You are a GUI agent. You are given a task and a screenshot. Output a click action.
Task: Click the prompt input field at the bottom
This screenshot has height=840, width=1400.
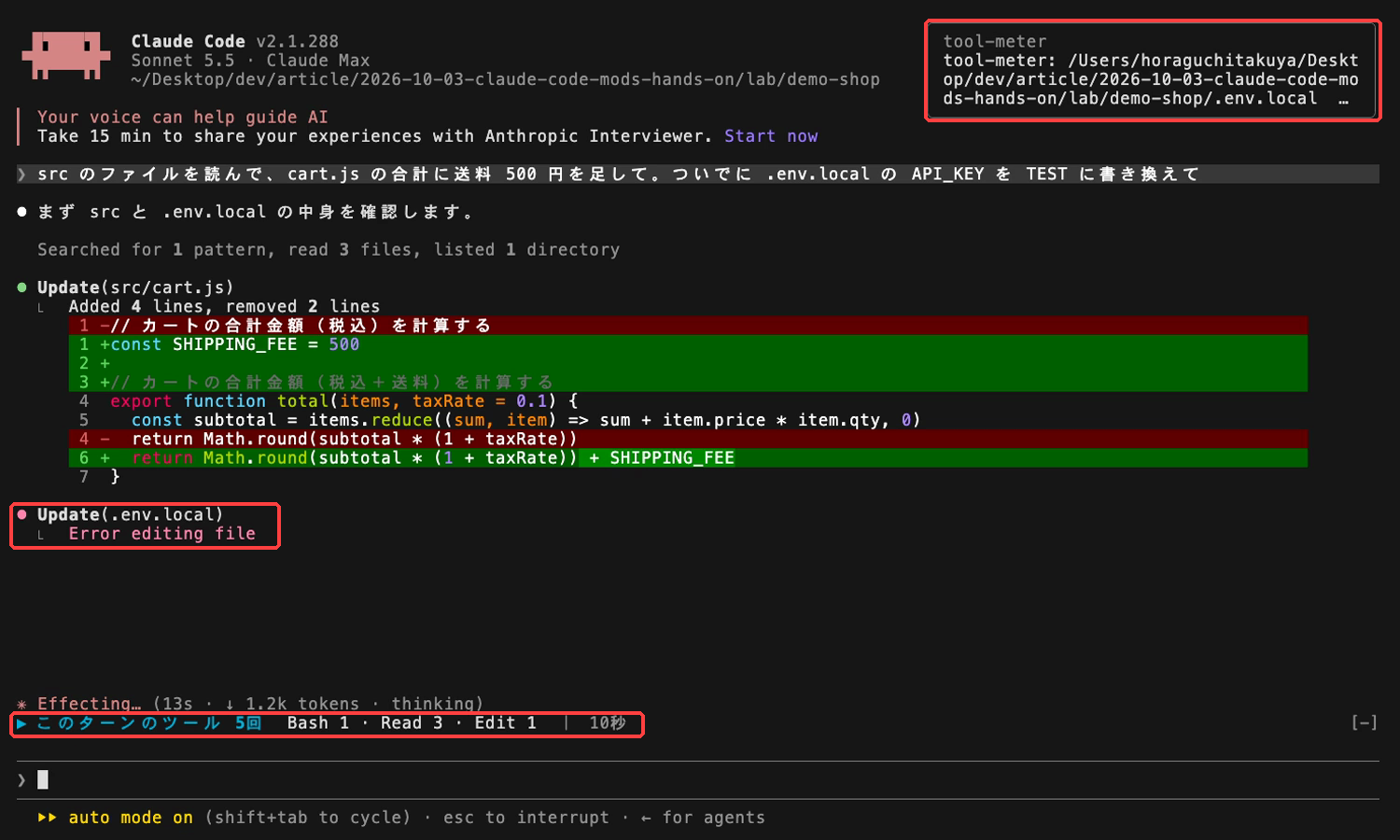coord(698,780)
